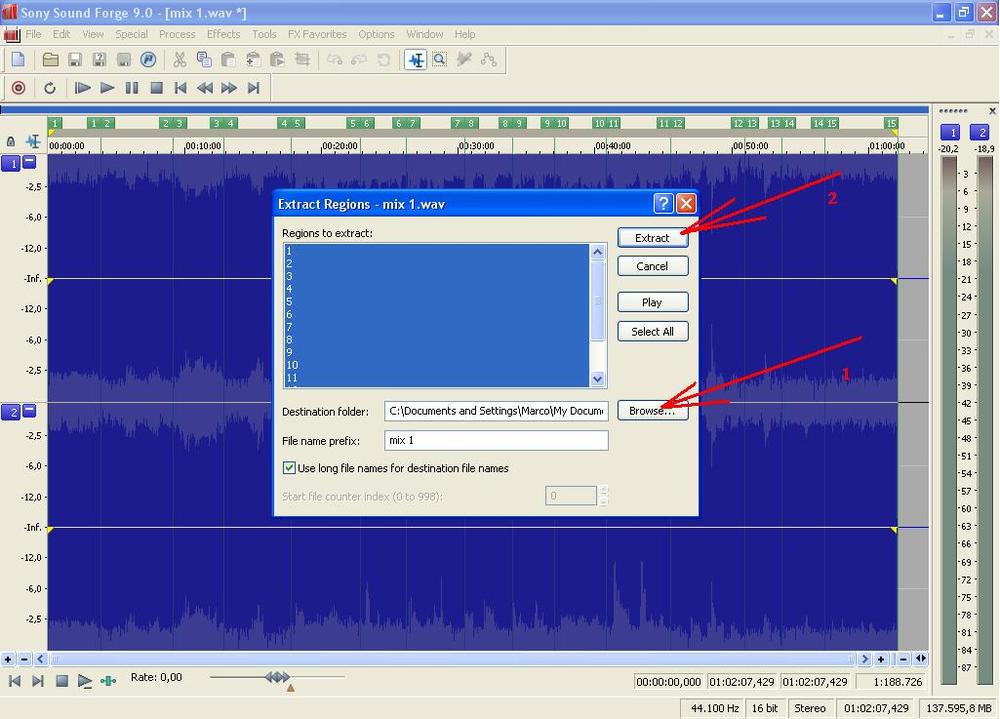Open dialog help with the question mark button
The width and height of the screenshot is (1000, 719).
[663, 204]
